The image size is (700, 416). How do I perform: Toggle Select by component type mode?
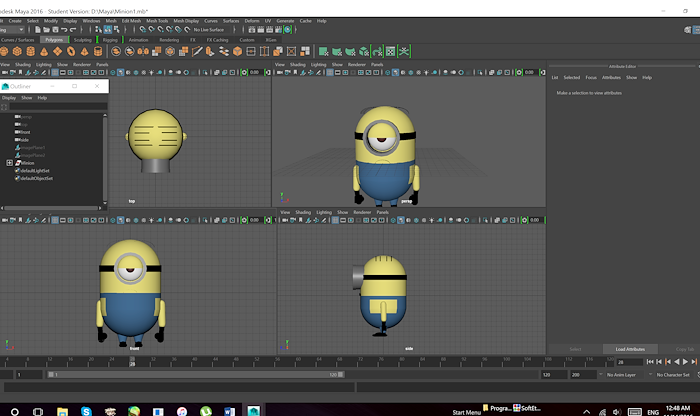[x=117, y=29]
